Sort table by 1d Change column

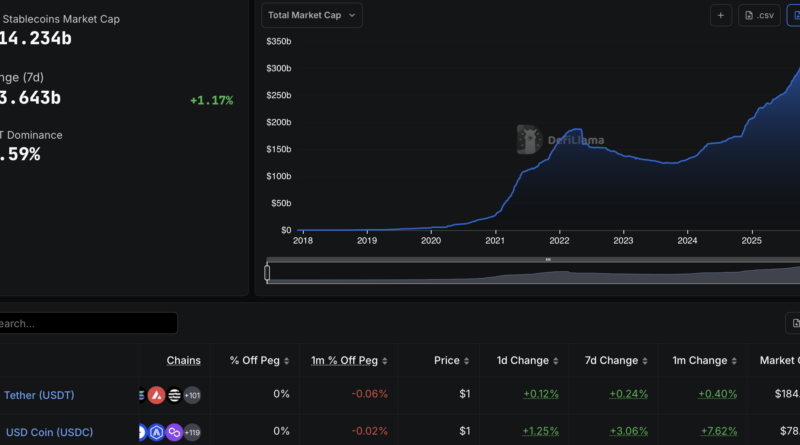click(527, 360)
